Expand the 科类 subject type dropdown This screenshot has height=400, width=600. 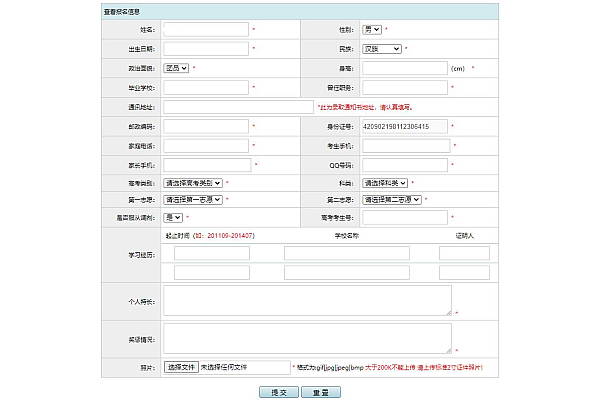pos(384,183)
